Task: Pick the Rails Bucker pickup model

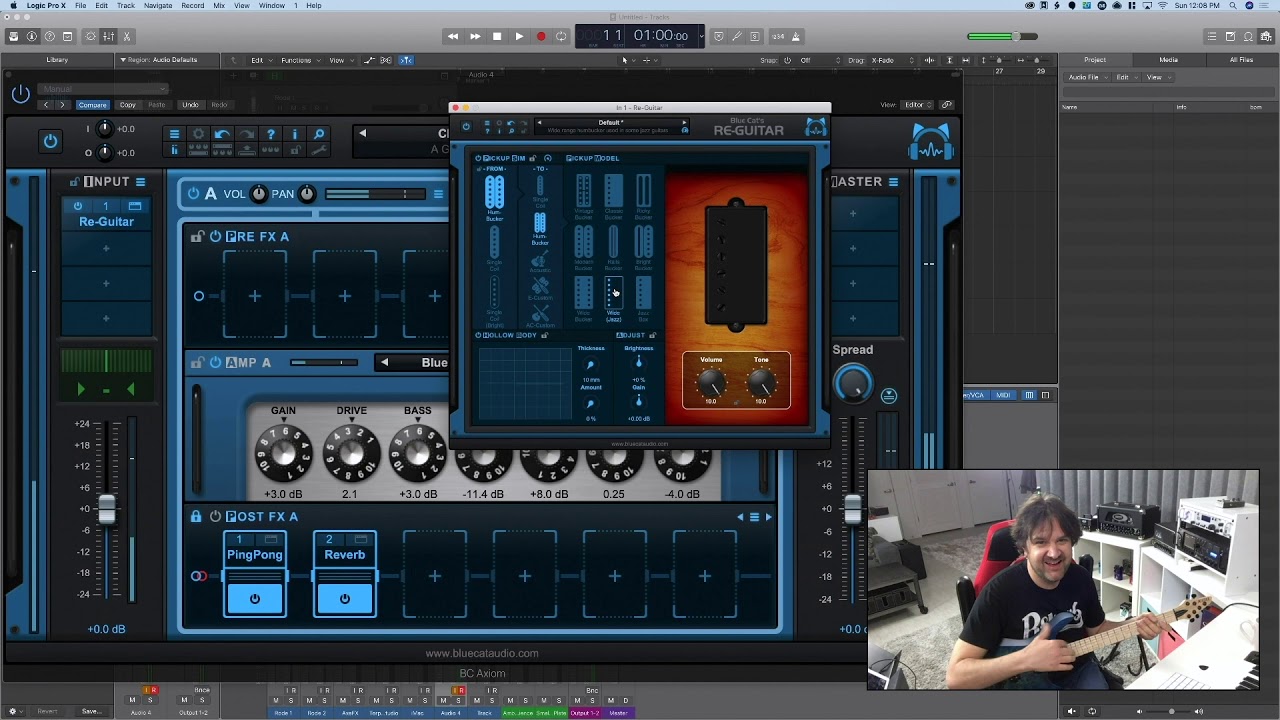Action: pos(613,247)
